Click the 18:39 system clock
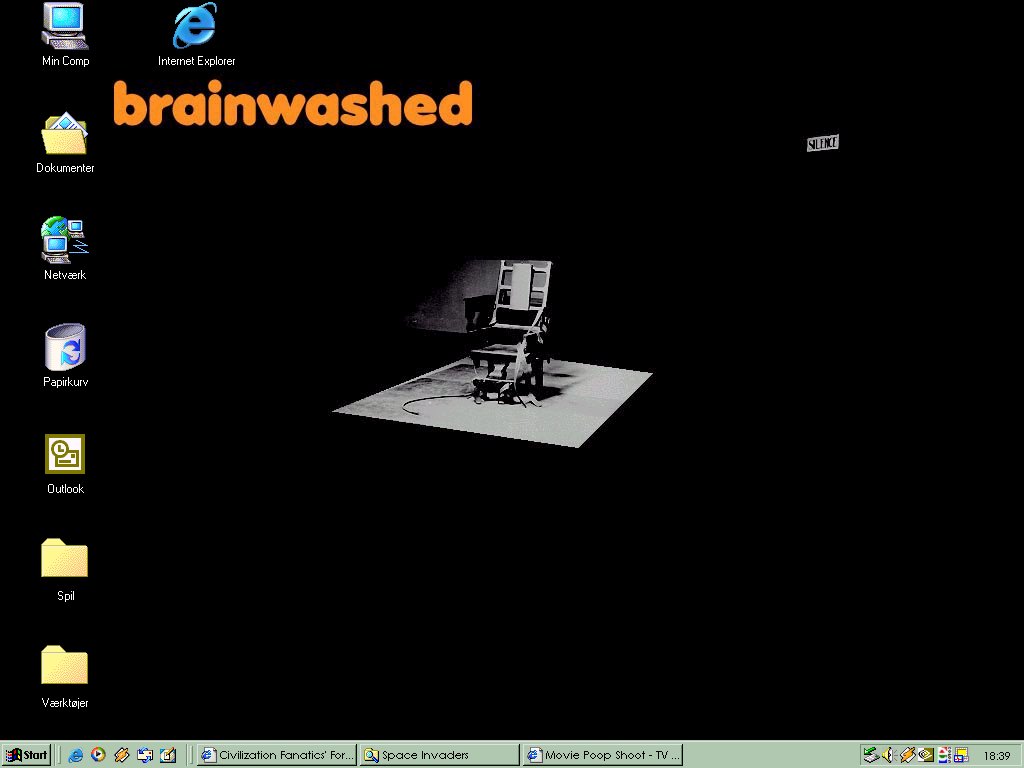 point(997,756)
